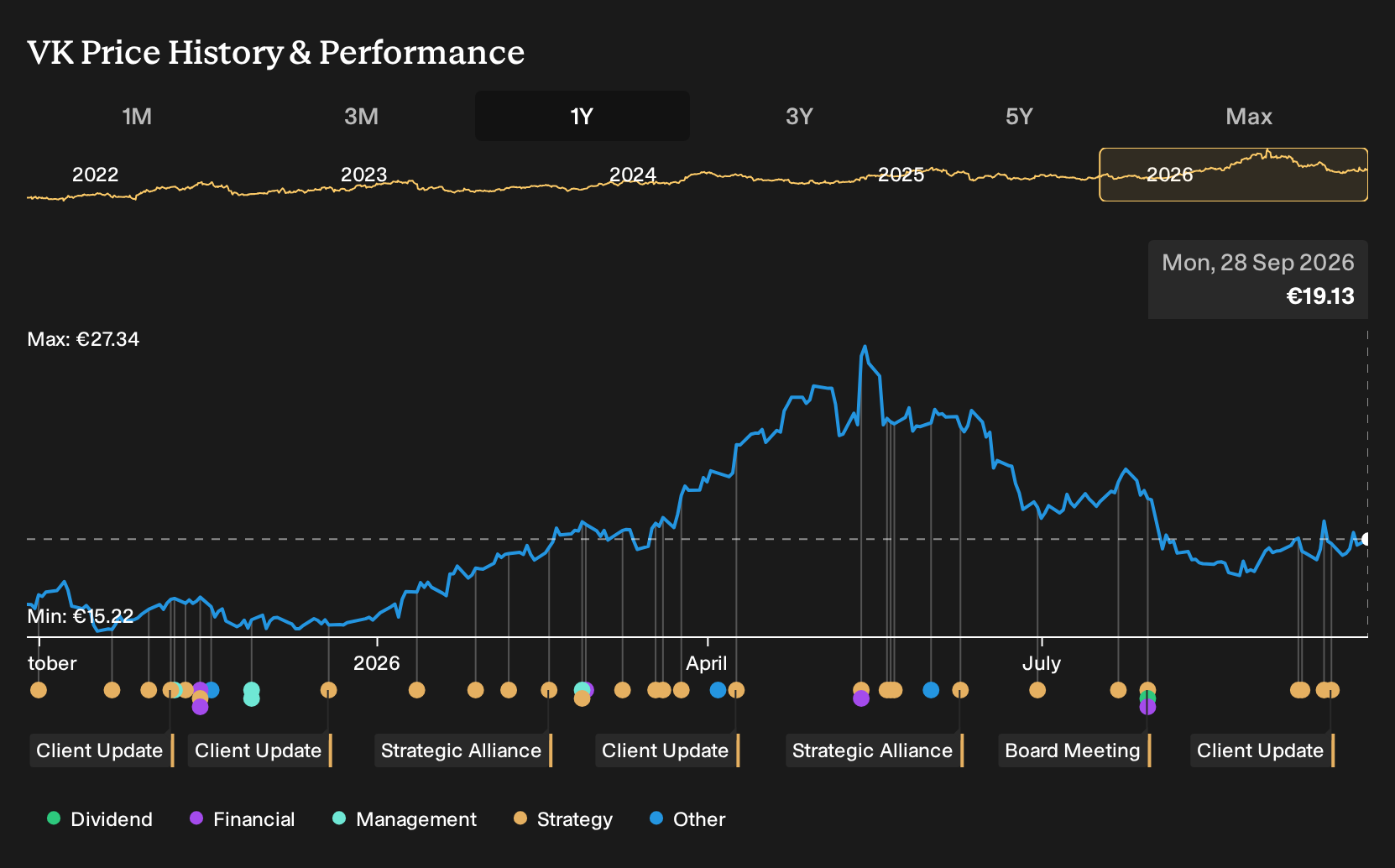This screenshot has height=868, width=1395.
Task: Click the 'VK Price History & Performance' title
Action: [276, 52]
